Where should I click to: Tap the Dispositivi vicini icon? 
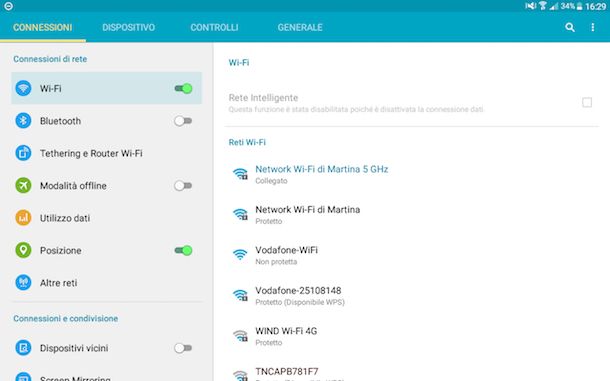tap(23, 348)
